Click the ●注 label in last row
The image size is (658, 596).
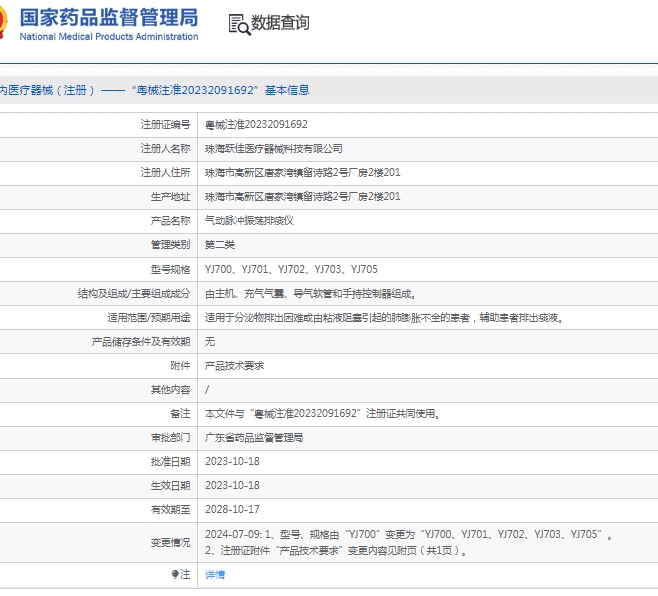181,574
